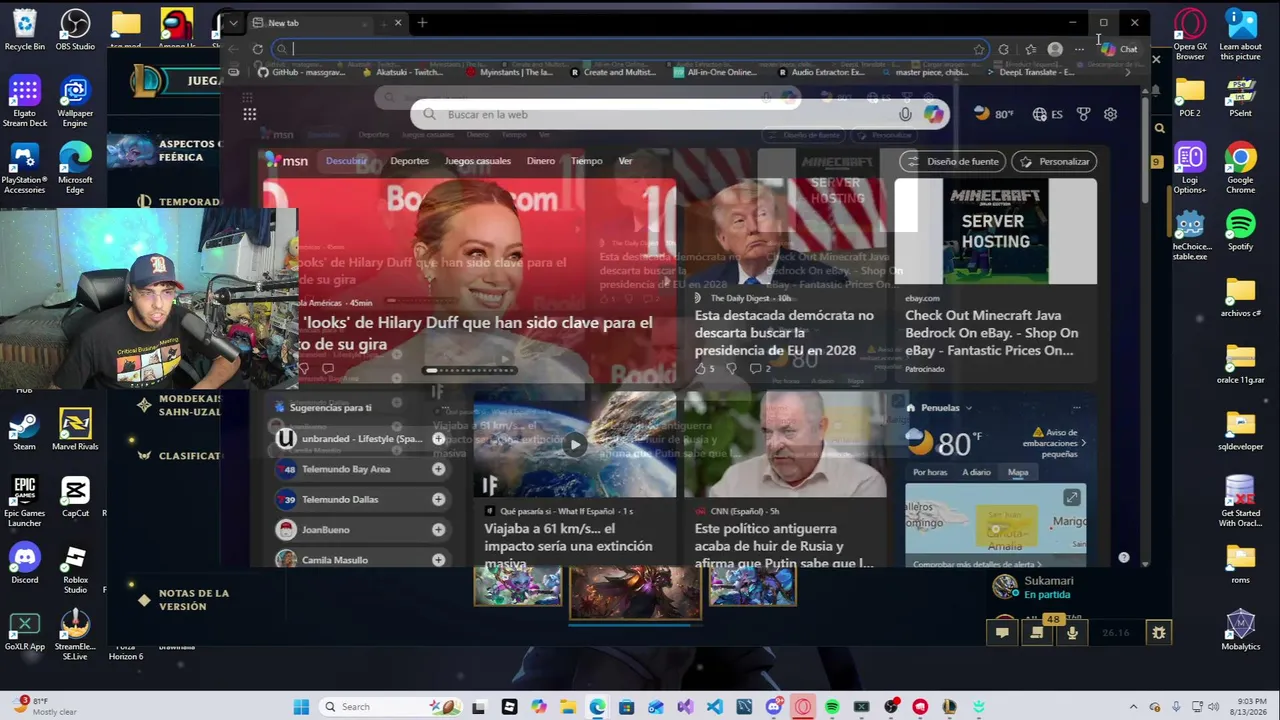Close the New tab browser tab

[x=398, y=23]
